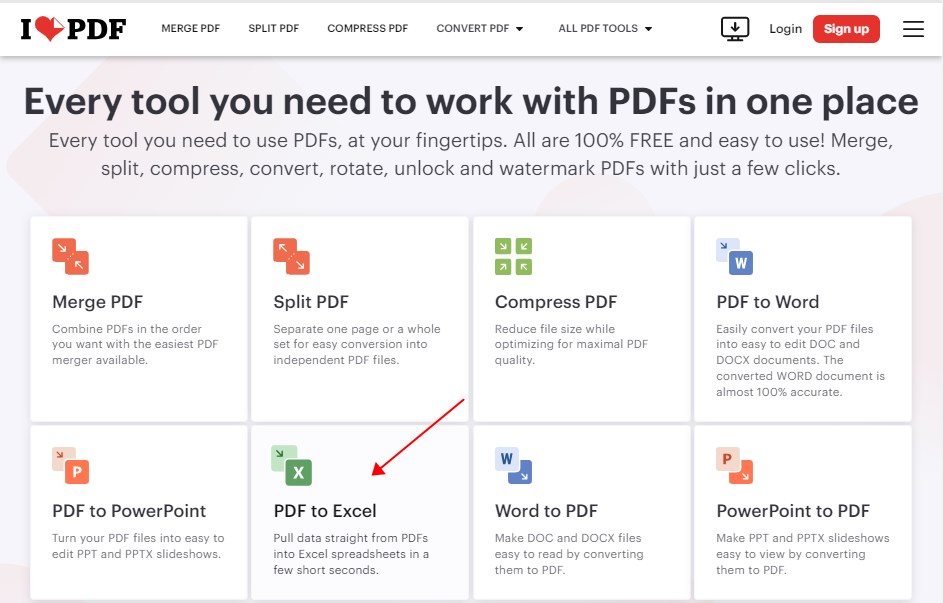Click the PDF to PowerPoint icon
Screen dimensions: 943x603
click(x=70, y=465)
